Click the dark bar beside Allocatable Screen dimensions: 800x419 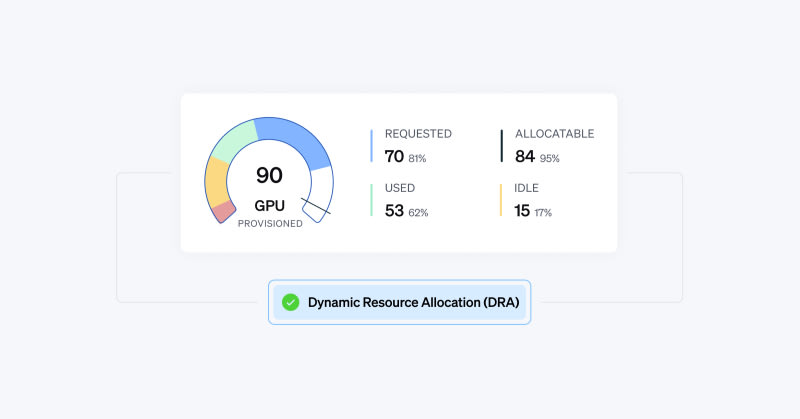(x=502, y=145)
